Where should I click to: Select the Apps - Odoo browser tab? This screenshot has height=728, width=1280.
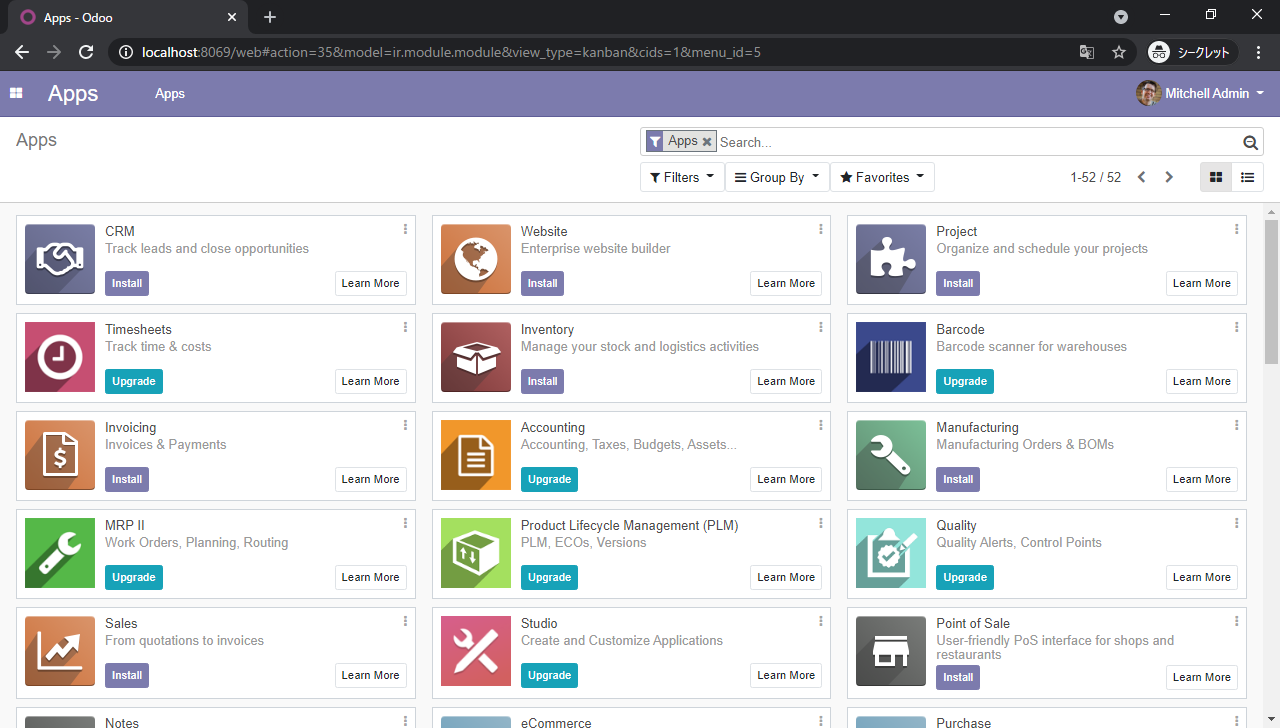point(128,17)
